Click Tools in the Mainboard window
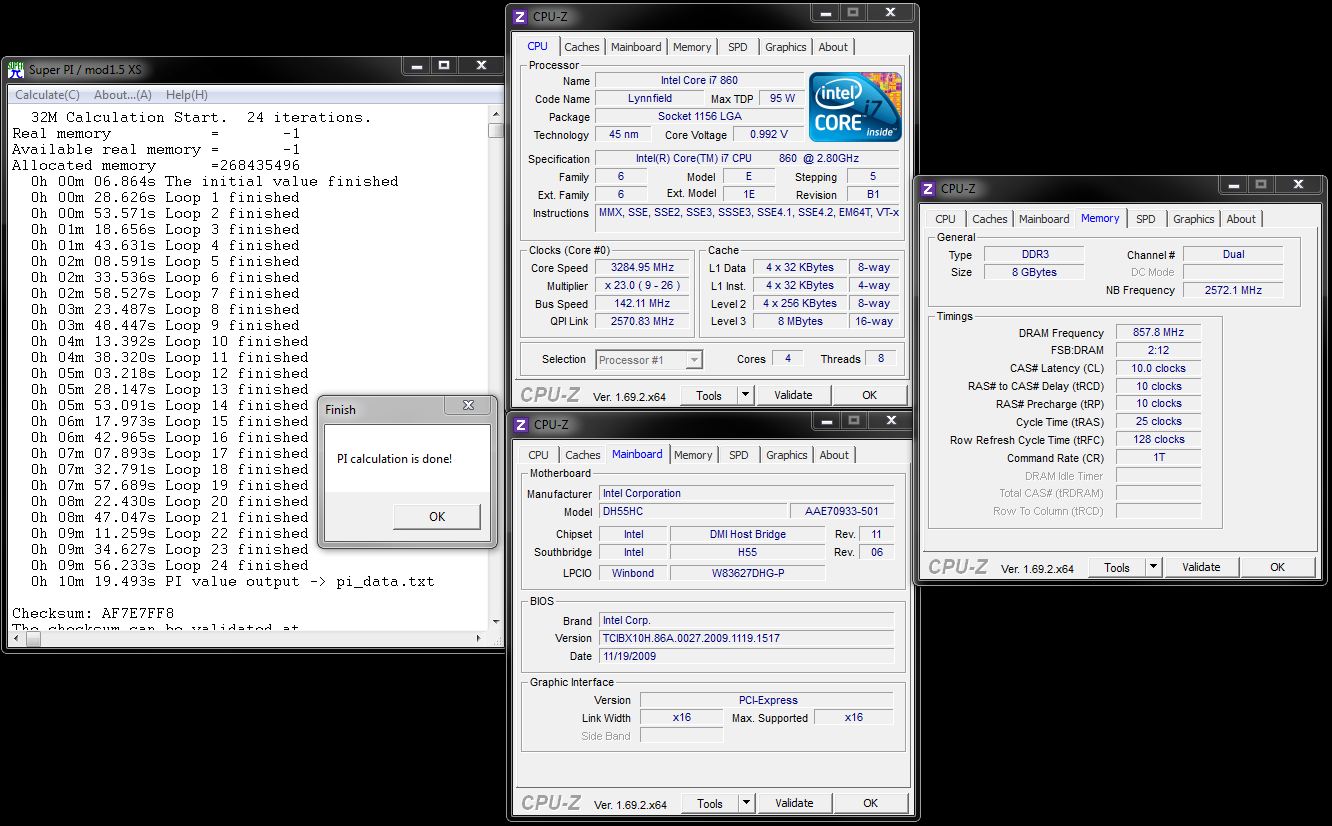 (710, 803)
